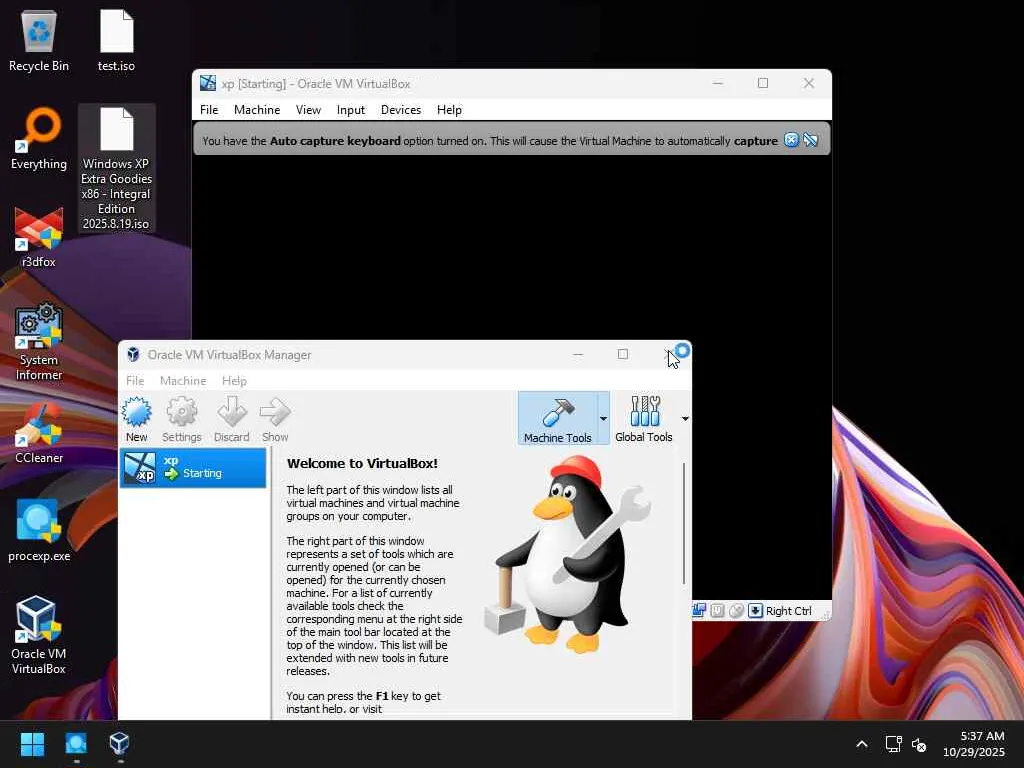Minimize the xp VM window
The image size is (1024, 768).
(718, 83)
